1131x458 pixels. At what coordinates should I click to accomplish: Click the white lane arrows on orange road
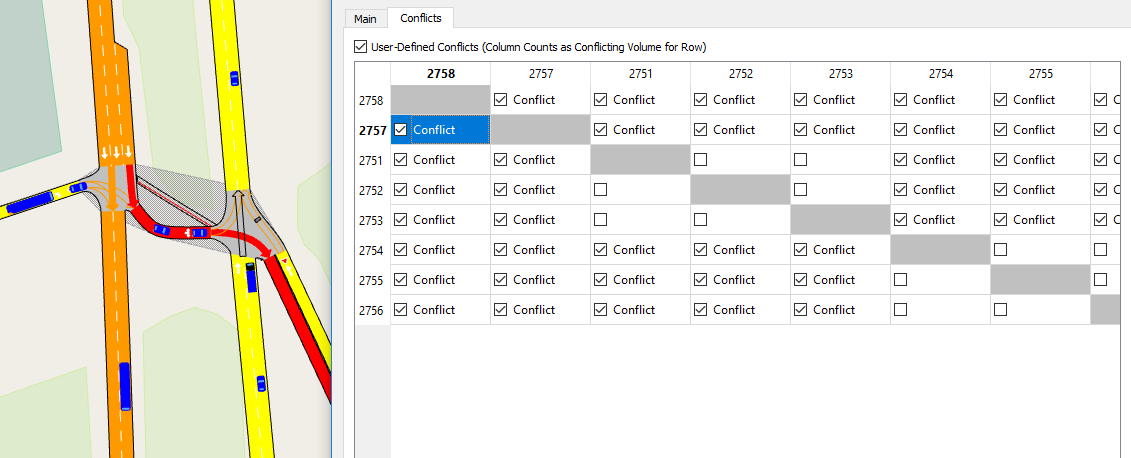(117, 152)
